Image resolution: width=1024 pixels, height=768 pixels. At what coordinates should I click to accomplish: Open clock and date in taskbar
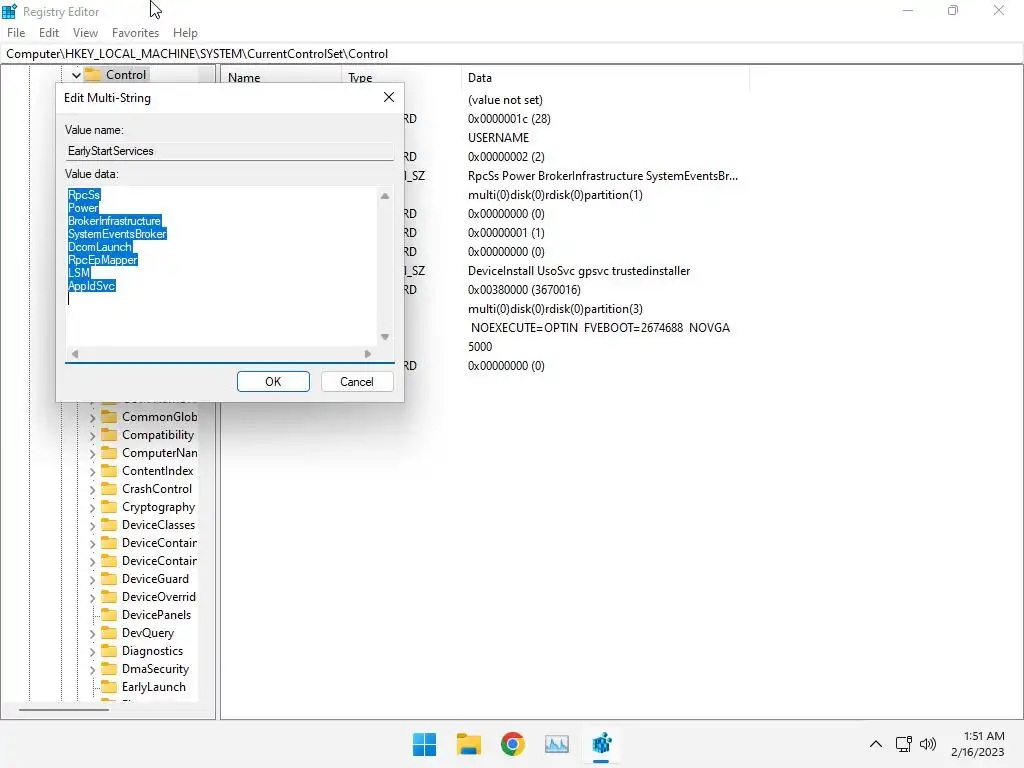(978, 744)
